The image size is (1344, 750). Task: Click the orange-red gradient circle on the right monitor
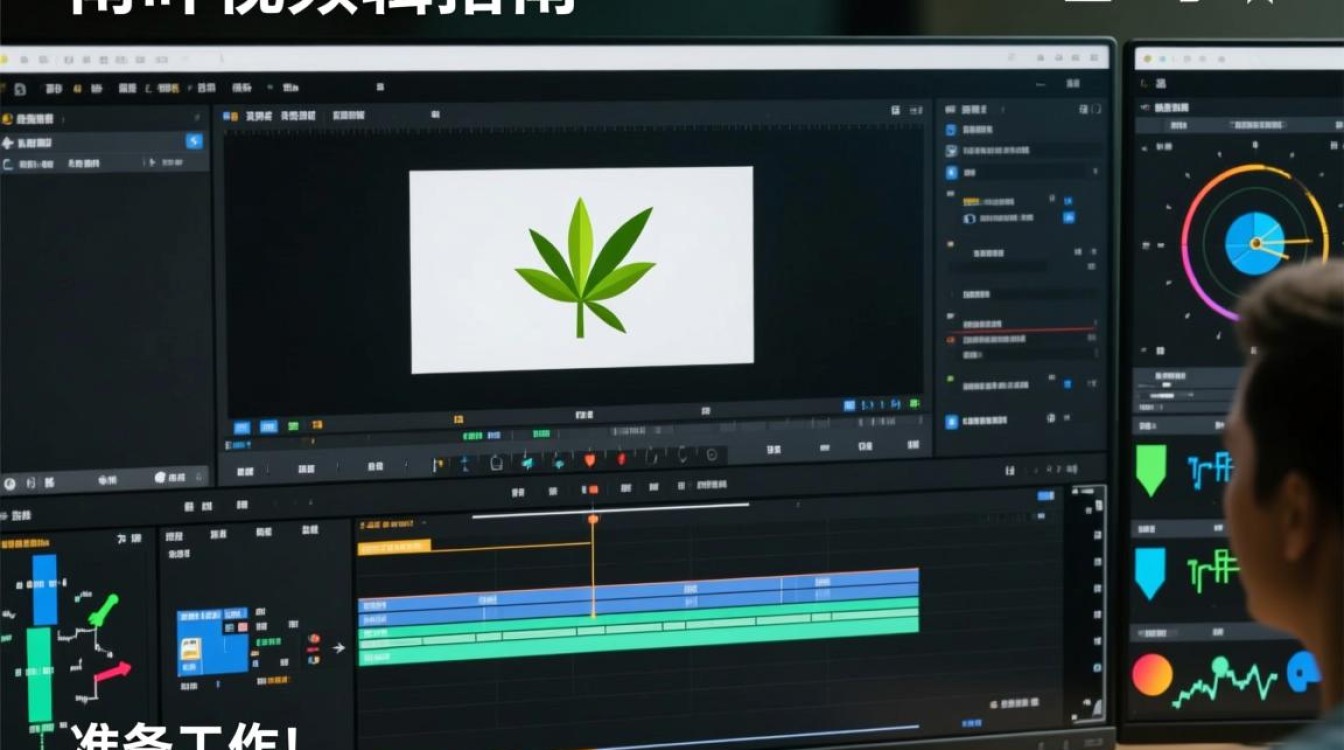[1152, 675]
